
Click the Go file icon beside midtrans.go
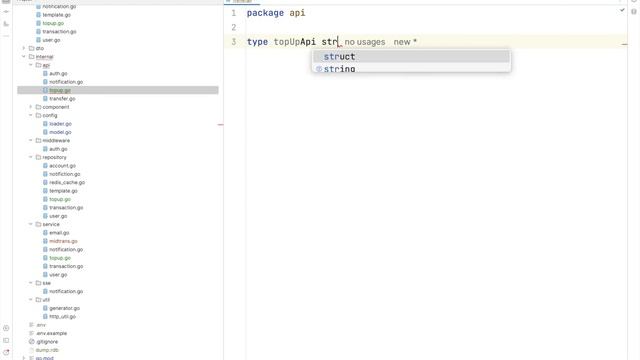pos(45,241)
